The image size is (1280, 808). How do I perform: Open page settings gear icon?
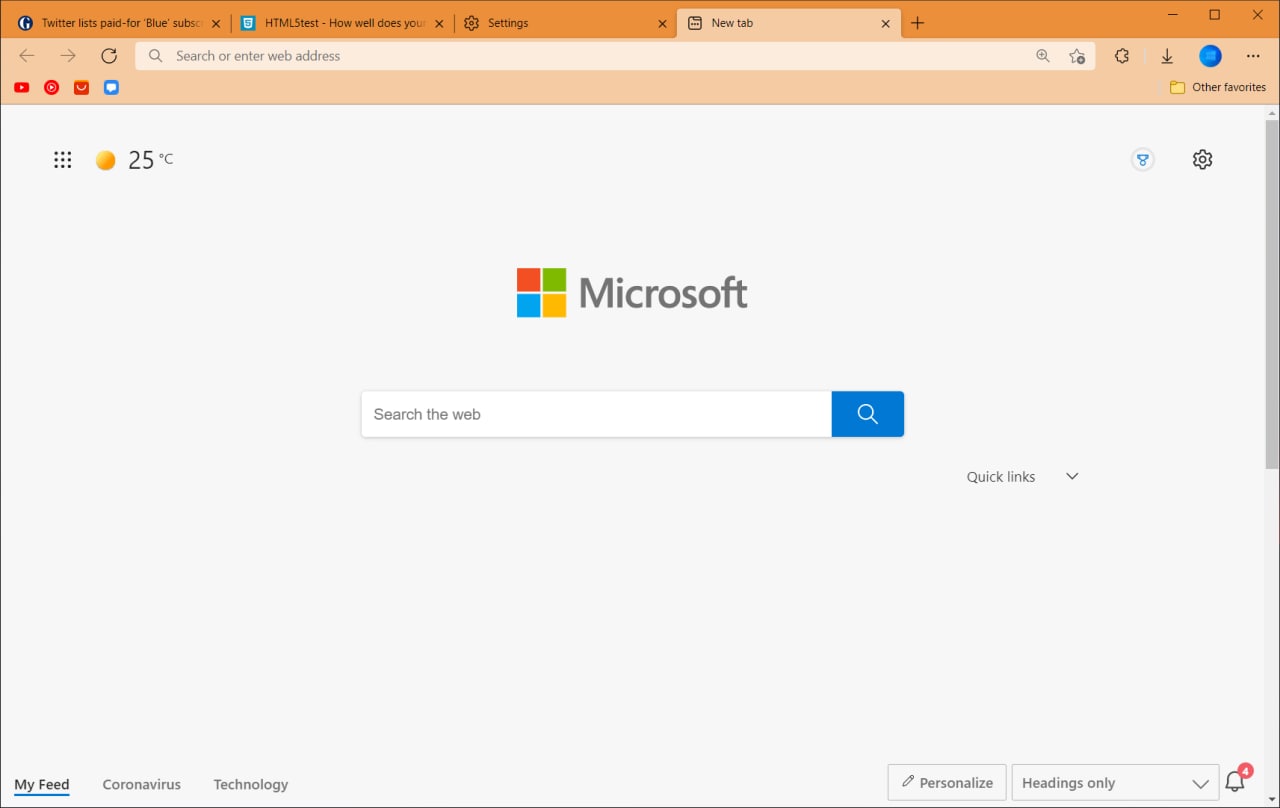1203,160
